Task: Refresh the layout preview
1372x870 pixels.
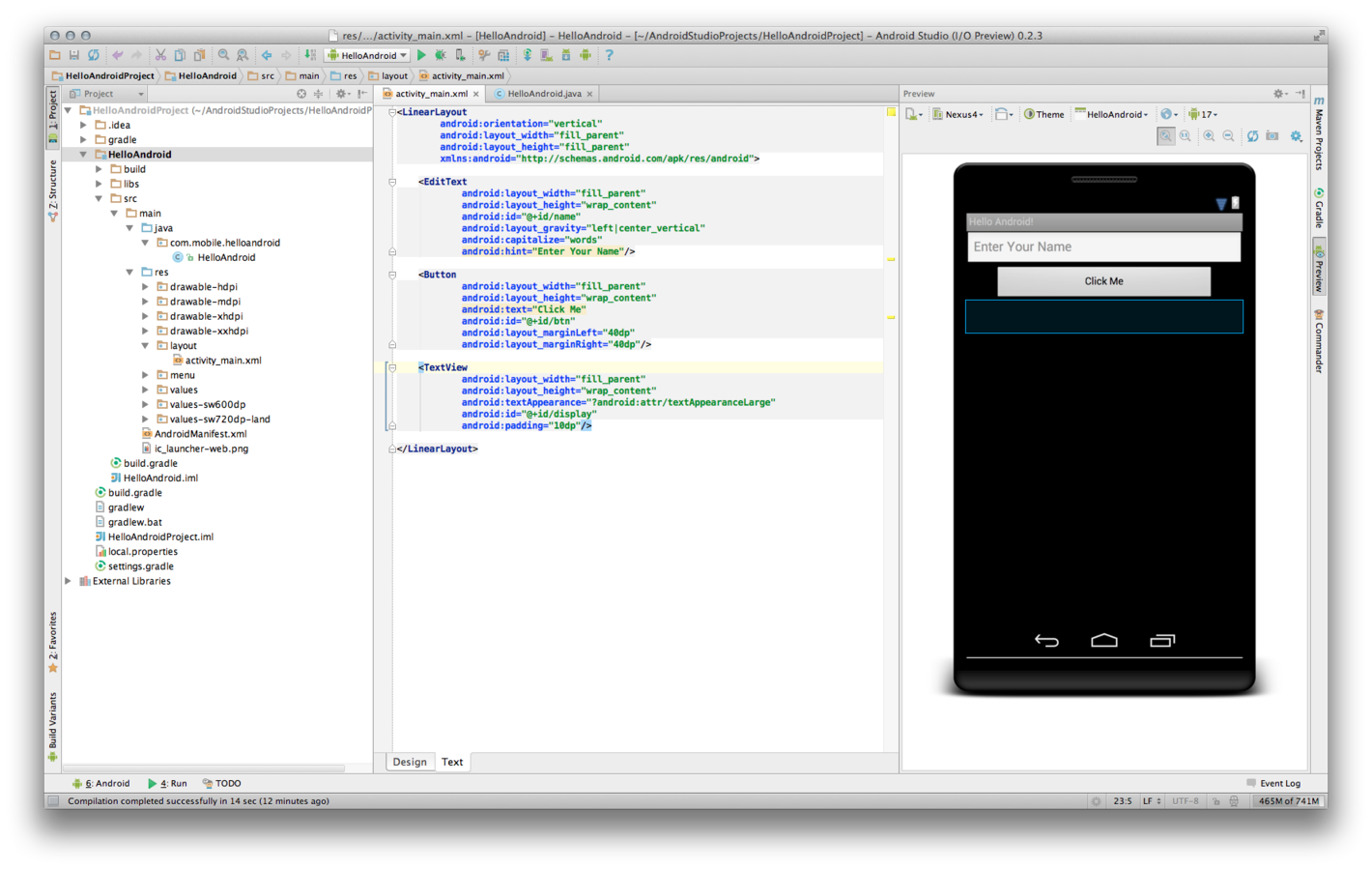Action: point(1252,136)
